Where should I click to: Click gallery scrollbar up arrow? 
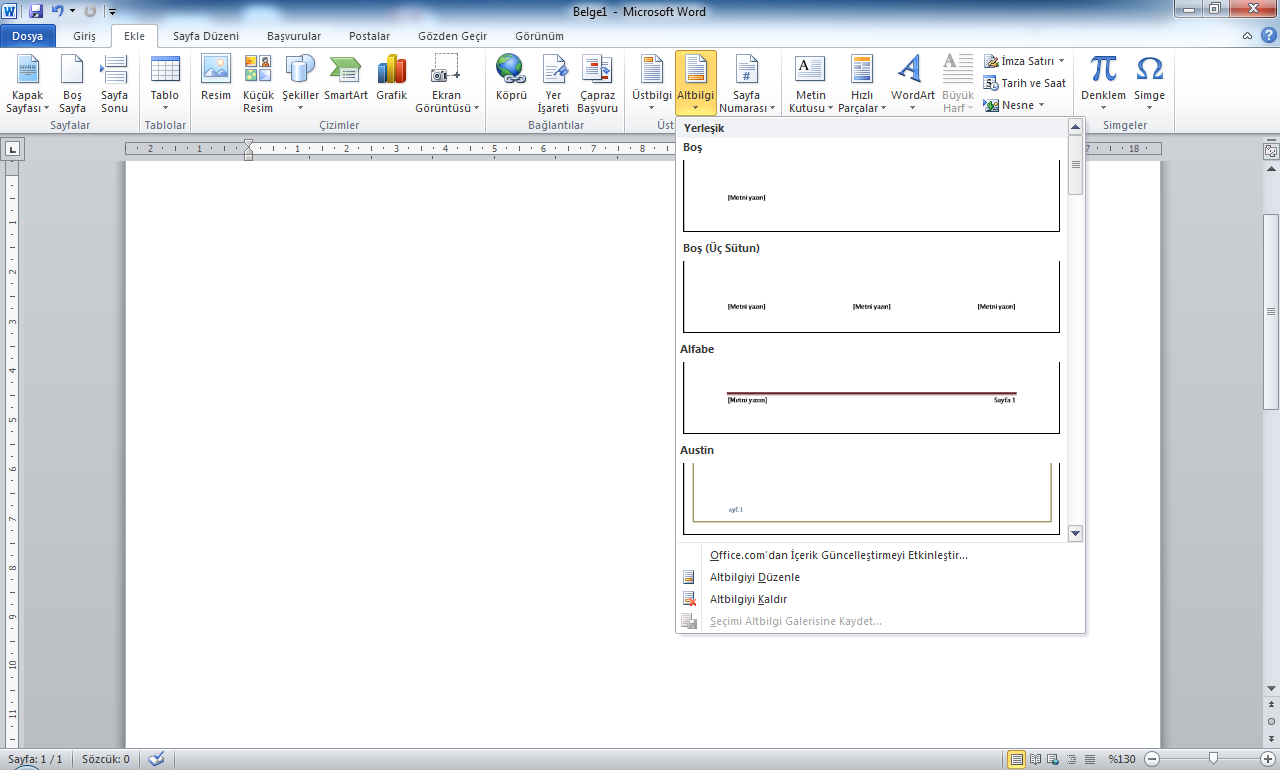tap(1076, 126)
